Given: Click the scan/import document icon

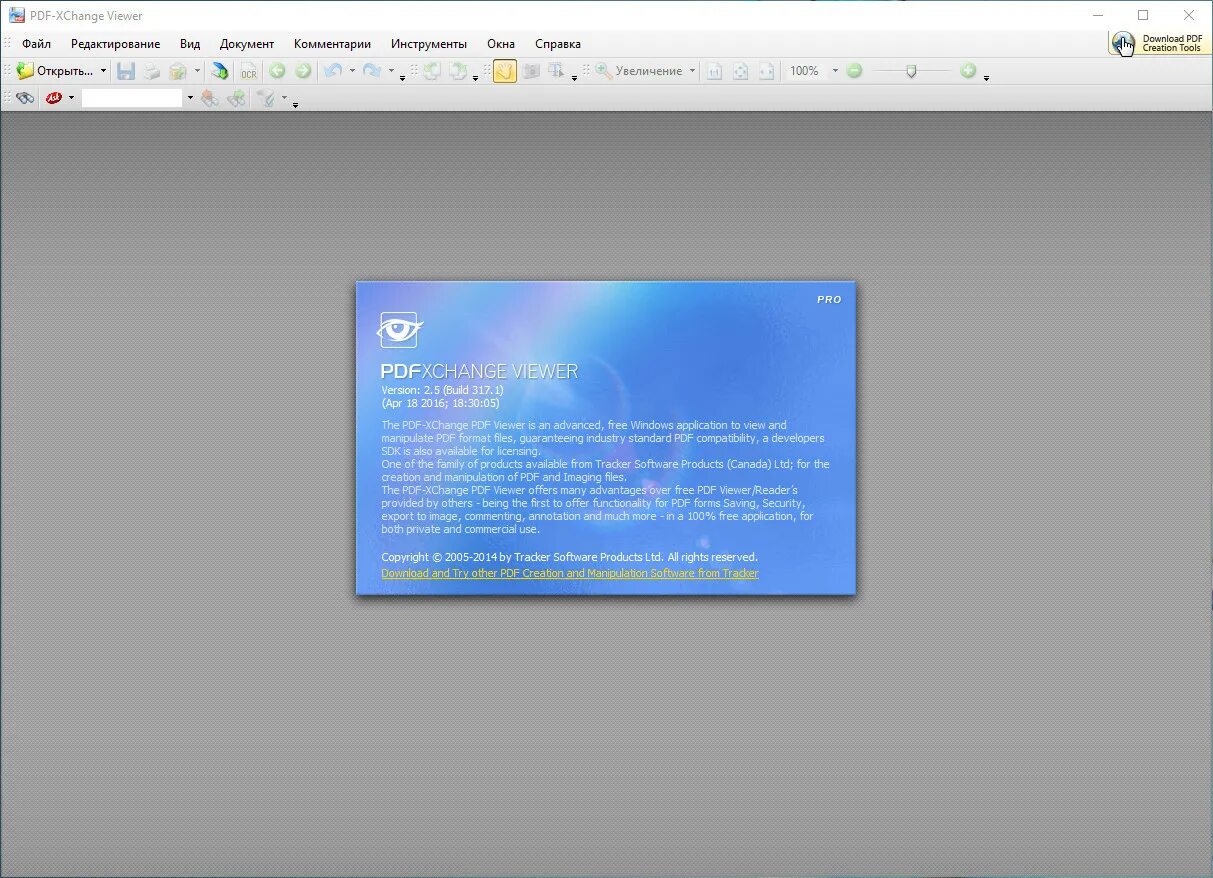Looking at the screenshot, I should 220,71.
